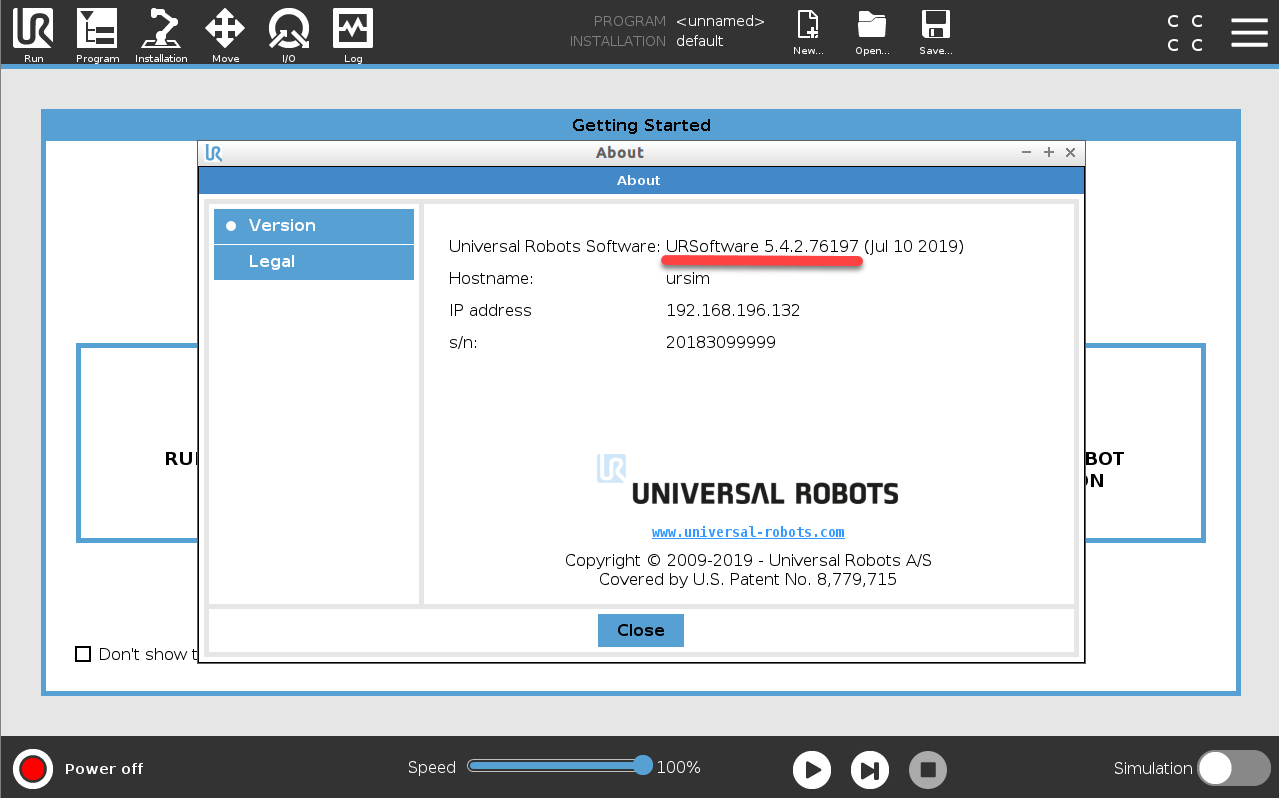This screenshot has height=798, width=1279.
Task: Open the Move tab icon
Action: (225, 29)
